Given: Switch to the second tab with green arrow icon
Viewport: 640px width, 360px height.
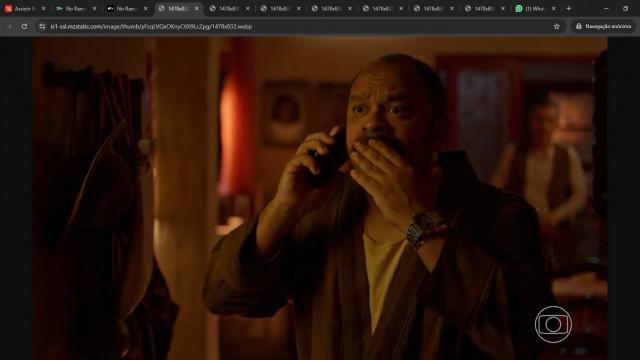Looking at the screenshot, I should point(72,9).
